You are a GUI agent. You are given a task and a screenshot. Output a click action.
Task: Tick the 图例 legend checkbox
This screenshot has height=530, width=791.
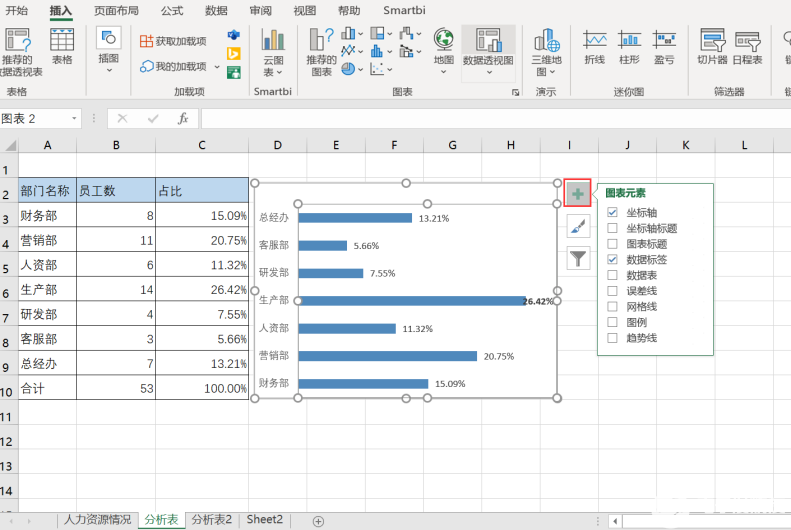(612, 322)
